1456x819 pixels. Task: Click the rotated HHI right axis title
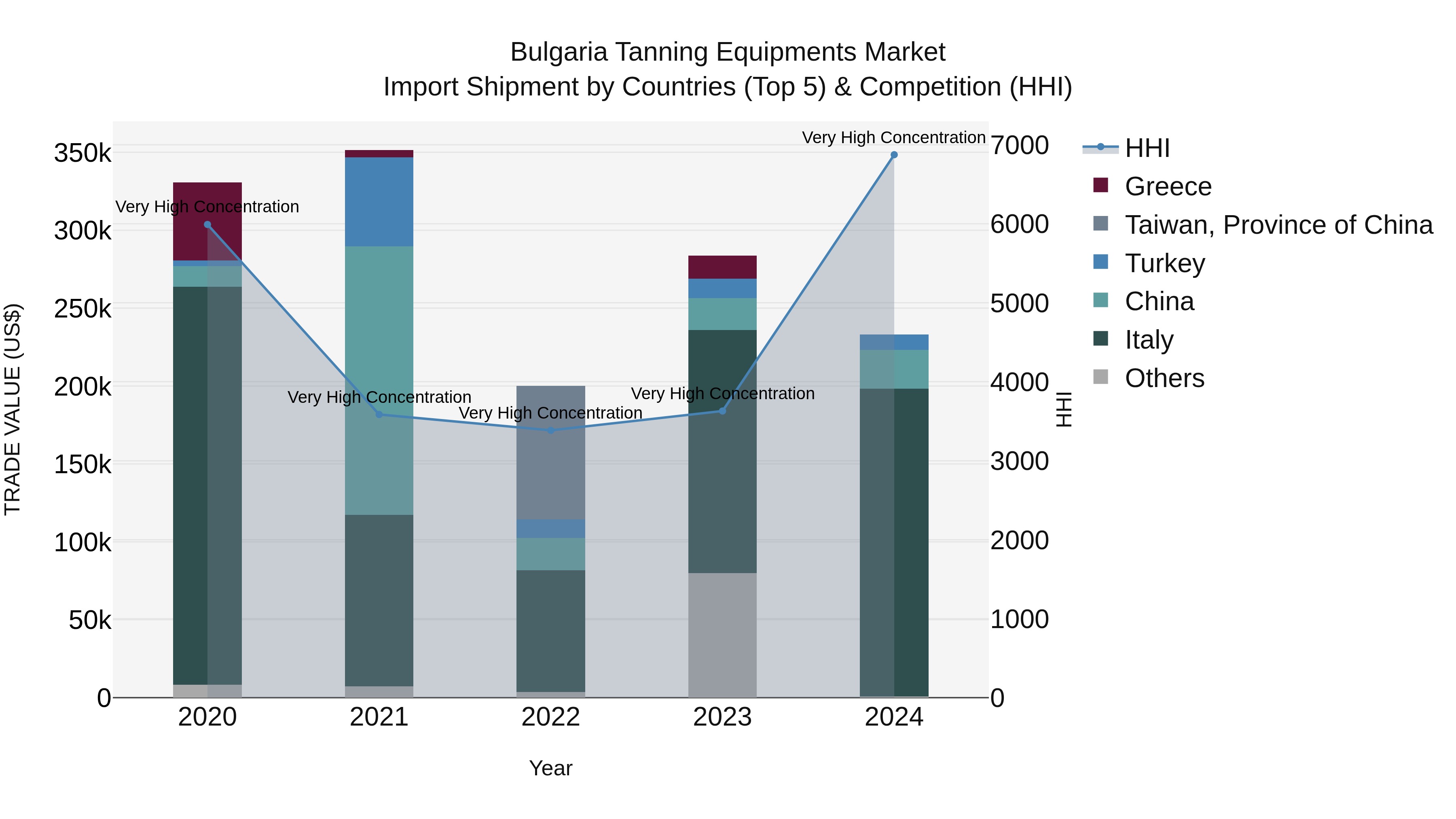1064,410
